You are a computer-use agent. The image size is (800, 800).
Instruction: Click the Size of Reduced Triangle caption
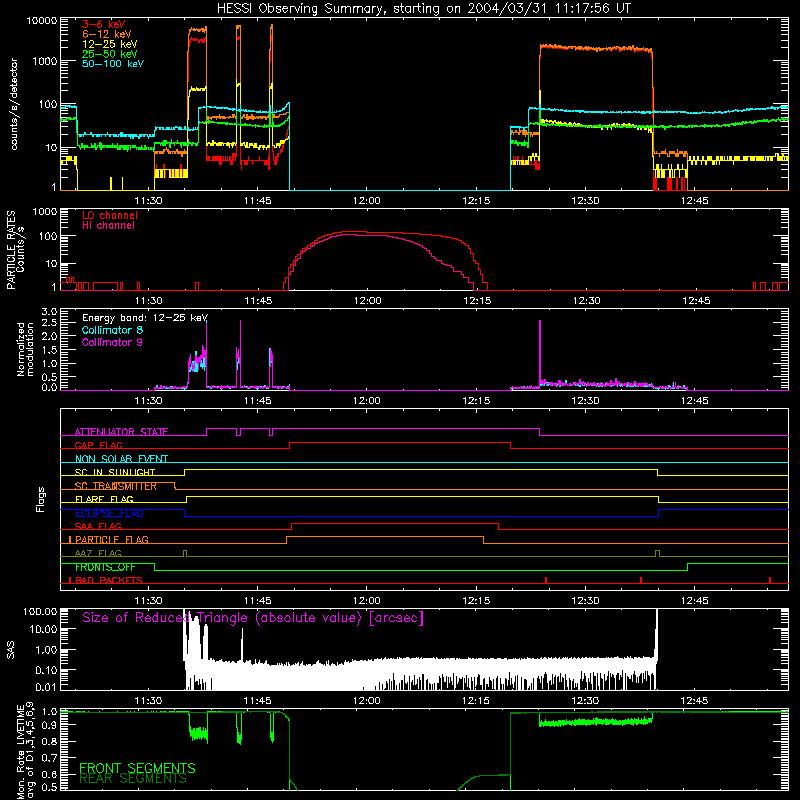pos(253,618)
